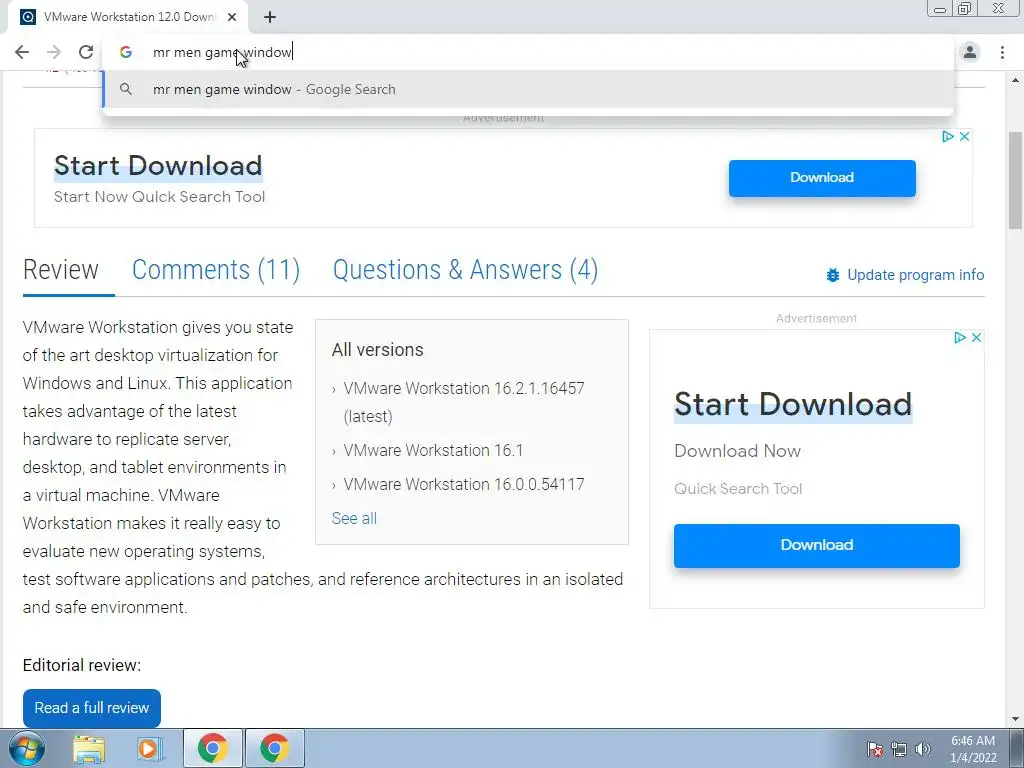1024x768 pixels.
Task: Open File Explorer from the taskbar
Action: (89, 749)
